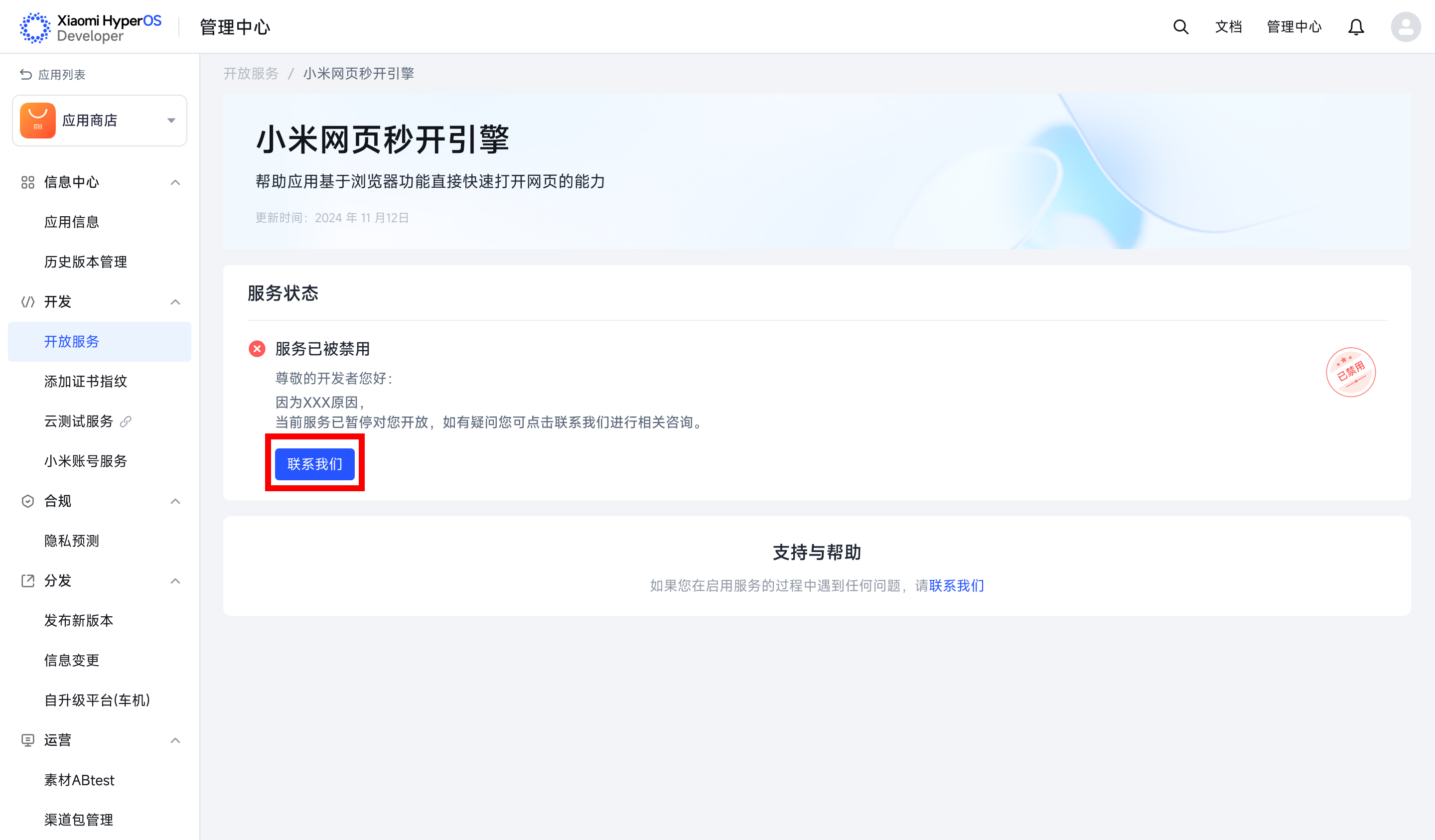
Task: Open 隐私预测 in the sidebar
Action: click(x=100, y=541)
